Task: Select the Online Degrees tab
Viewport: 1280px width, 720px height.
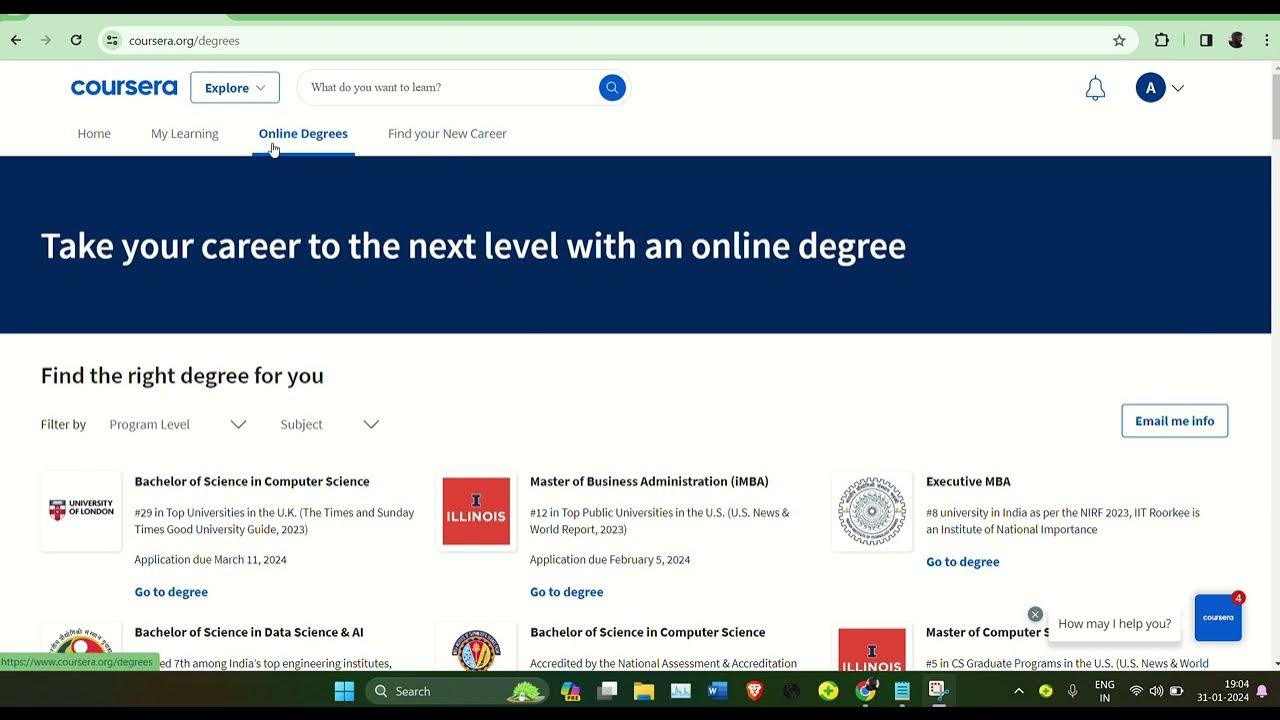Action: click(x=303, y=133)
